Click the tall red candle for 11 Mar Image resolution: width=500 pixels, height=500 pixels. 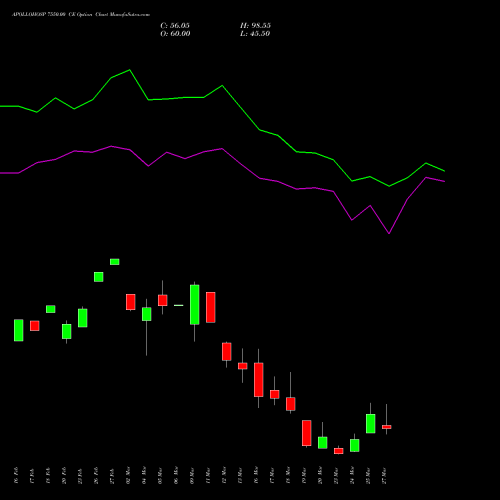point(211,307)
